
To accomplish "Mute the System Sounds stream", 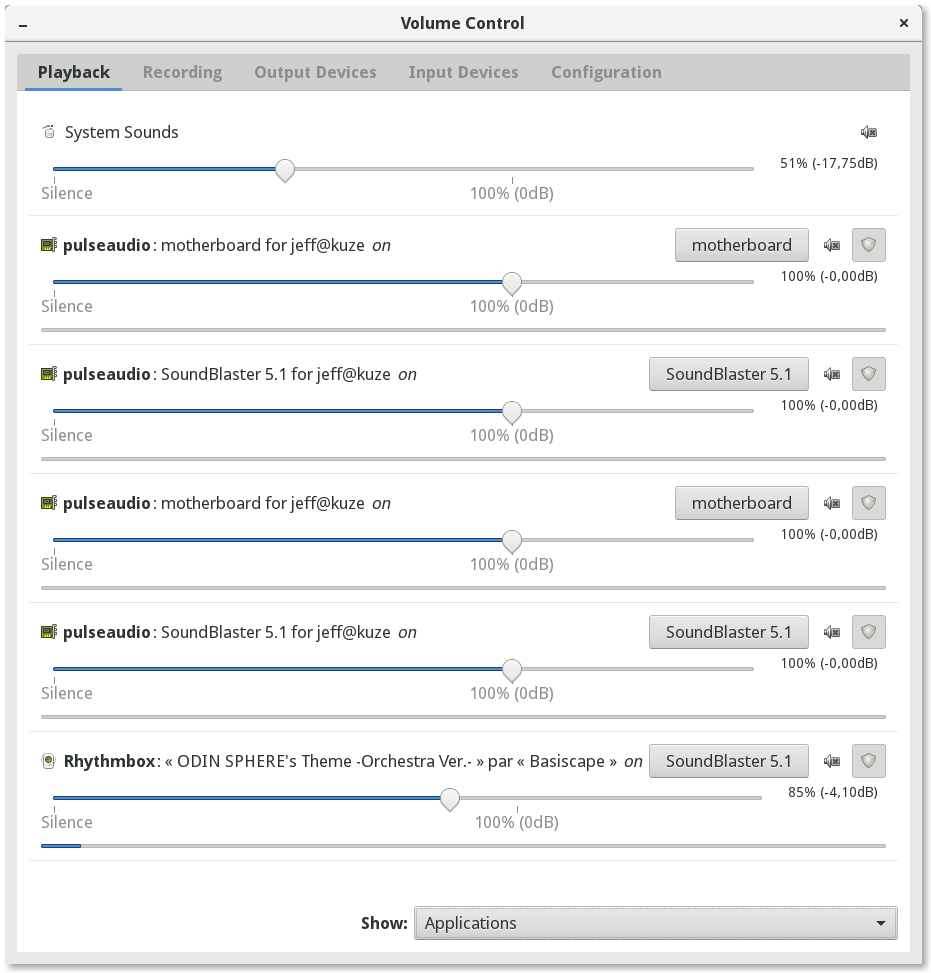I will 868,132.
